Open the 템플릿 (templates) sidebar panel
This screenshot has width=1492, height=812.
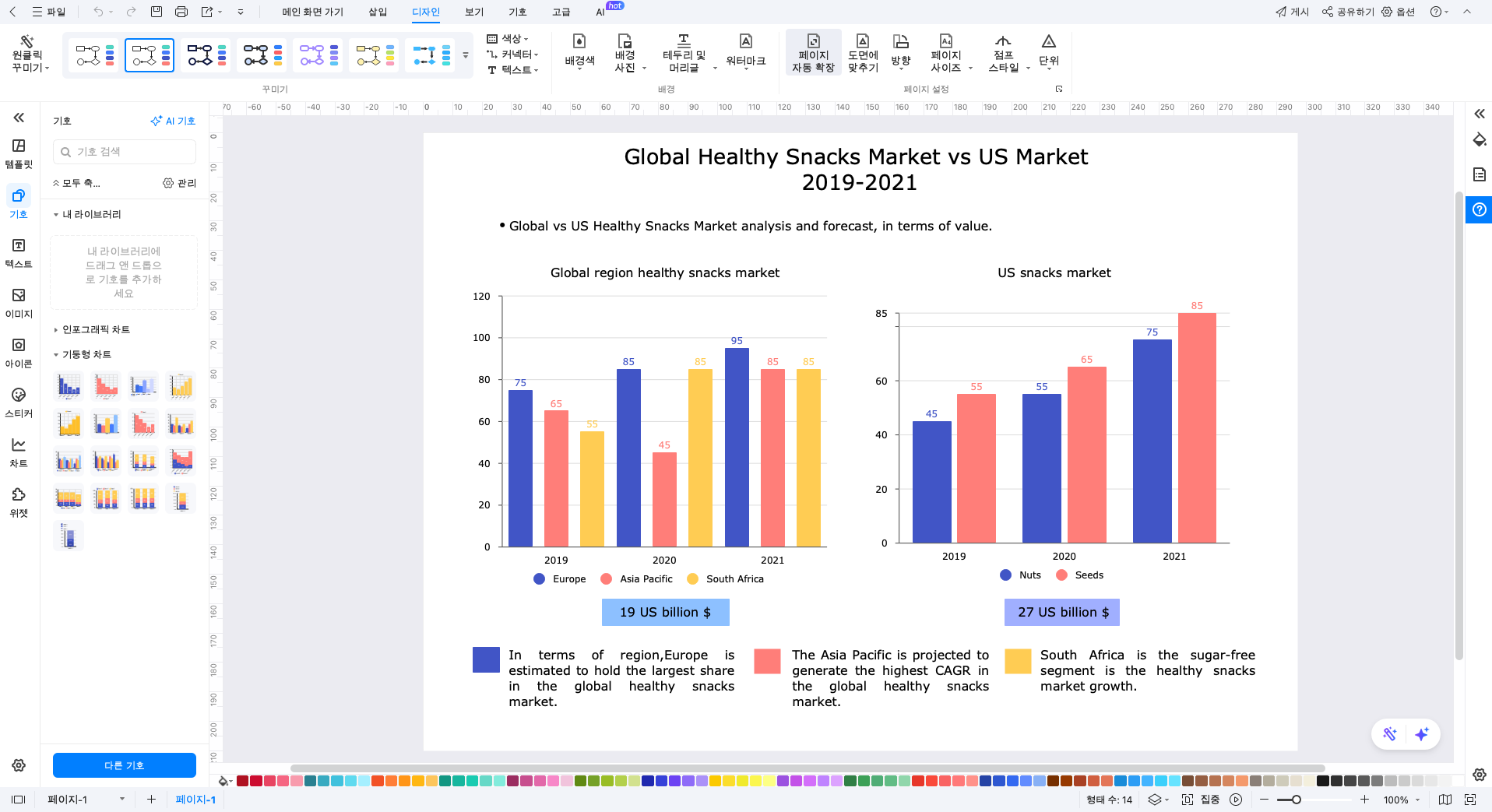[19, 153]
